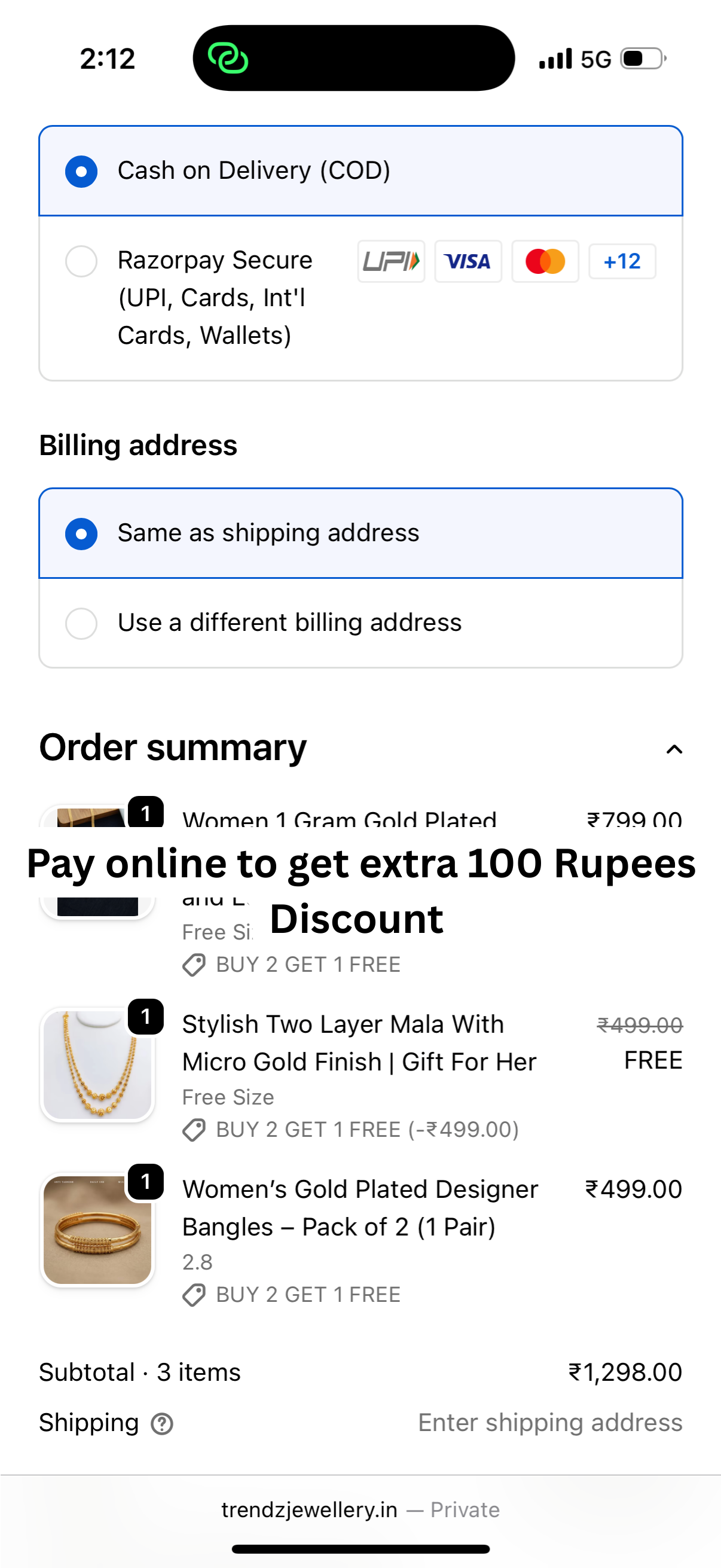This screenshot has height=1568, width=721.
Task: Tap the quantity badge on Bangles thumbnail
Action: 146,1182
